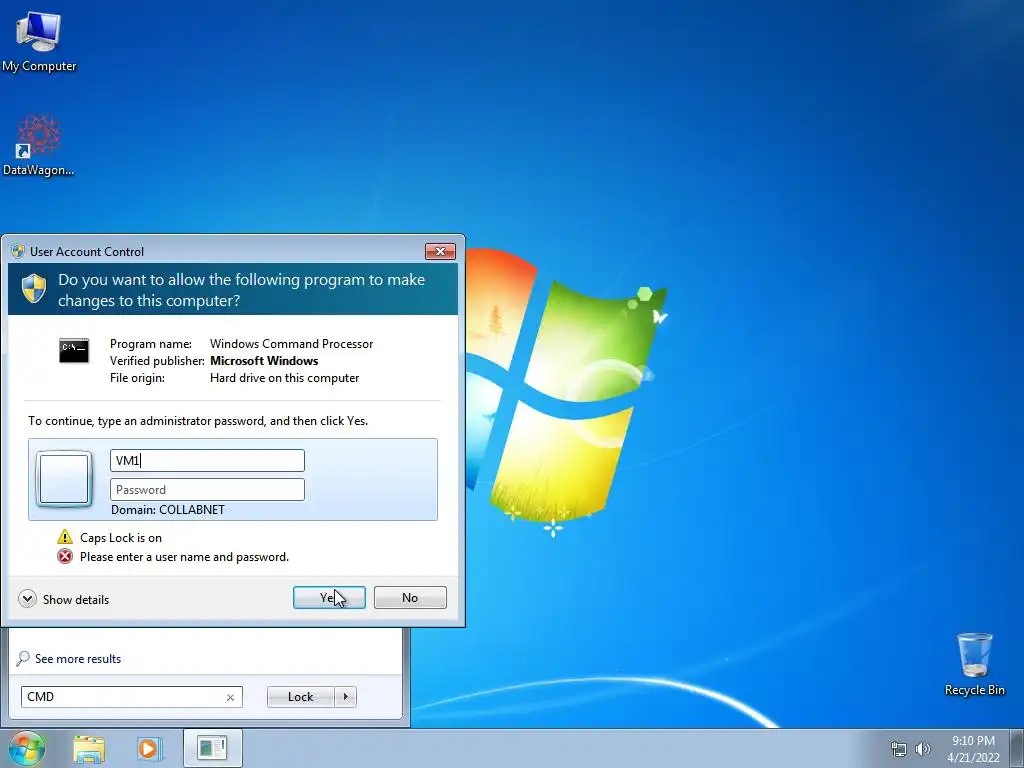
Task: Decline with the No button
Action: point(410,598)
